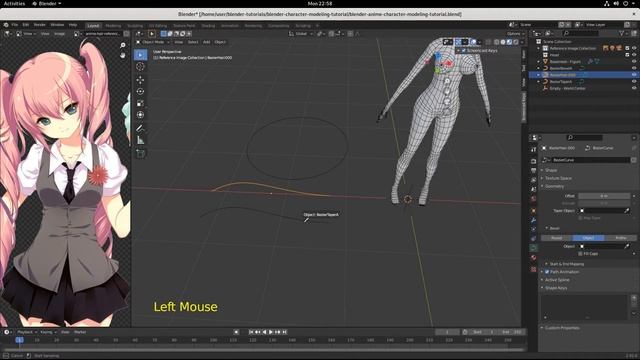Open the Render menu
Viewport: 640px width, 360px height.
coord(40,25)
